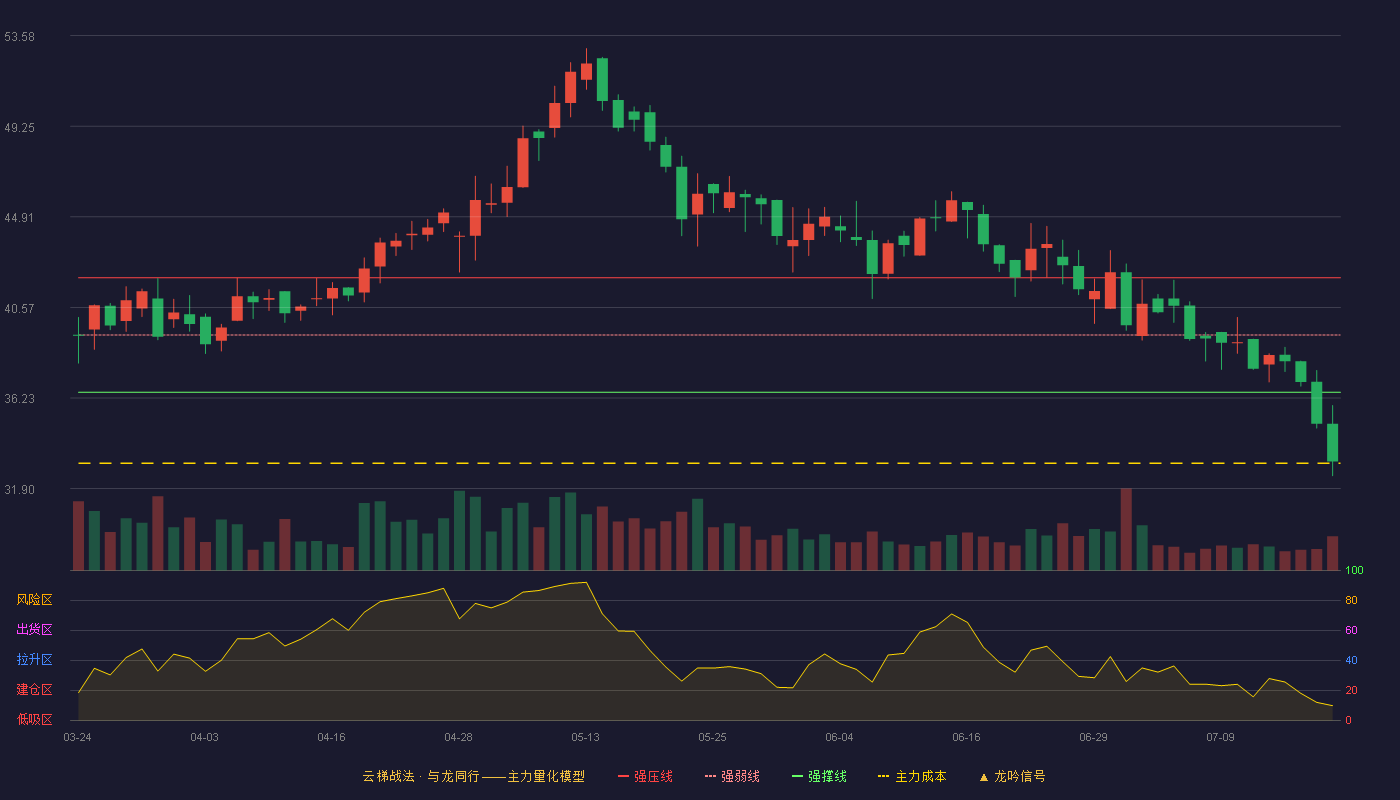Screen dimensions: 1400x800
Task: Select the 出货区 zone label
Action: [34, 630]
